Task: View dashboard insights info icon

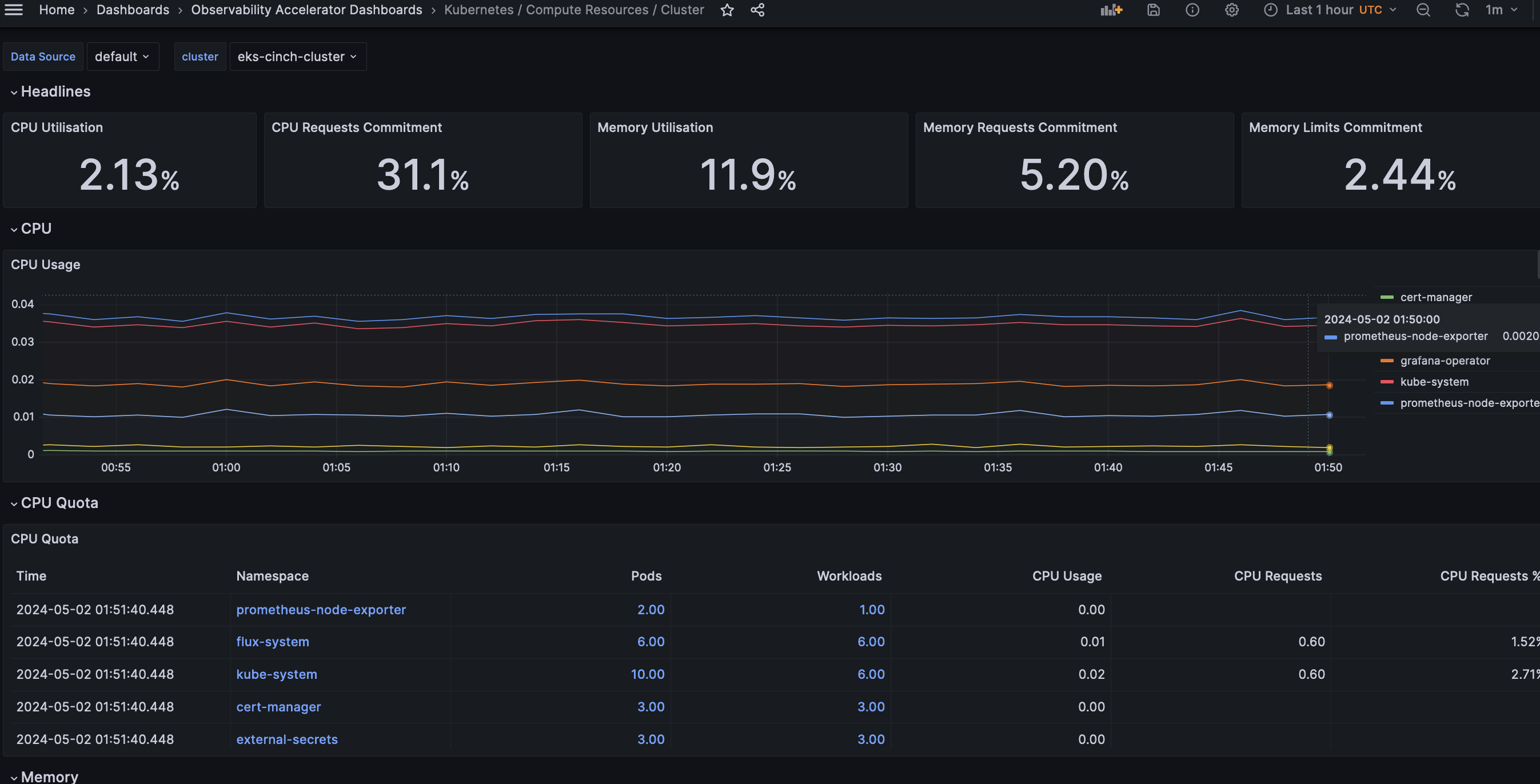Action: 1192,10
